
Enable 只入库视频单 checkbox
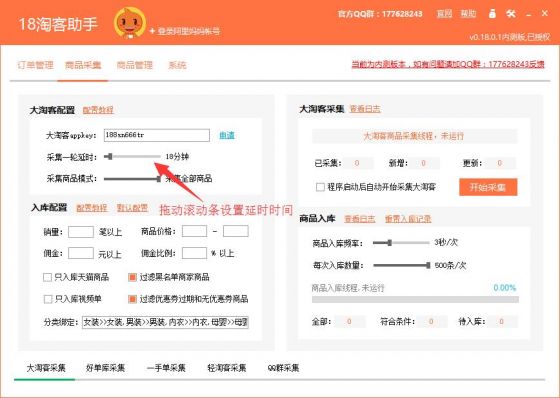(x=48, y=299)
